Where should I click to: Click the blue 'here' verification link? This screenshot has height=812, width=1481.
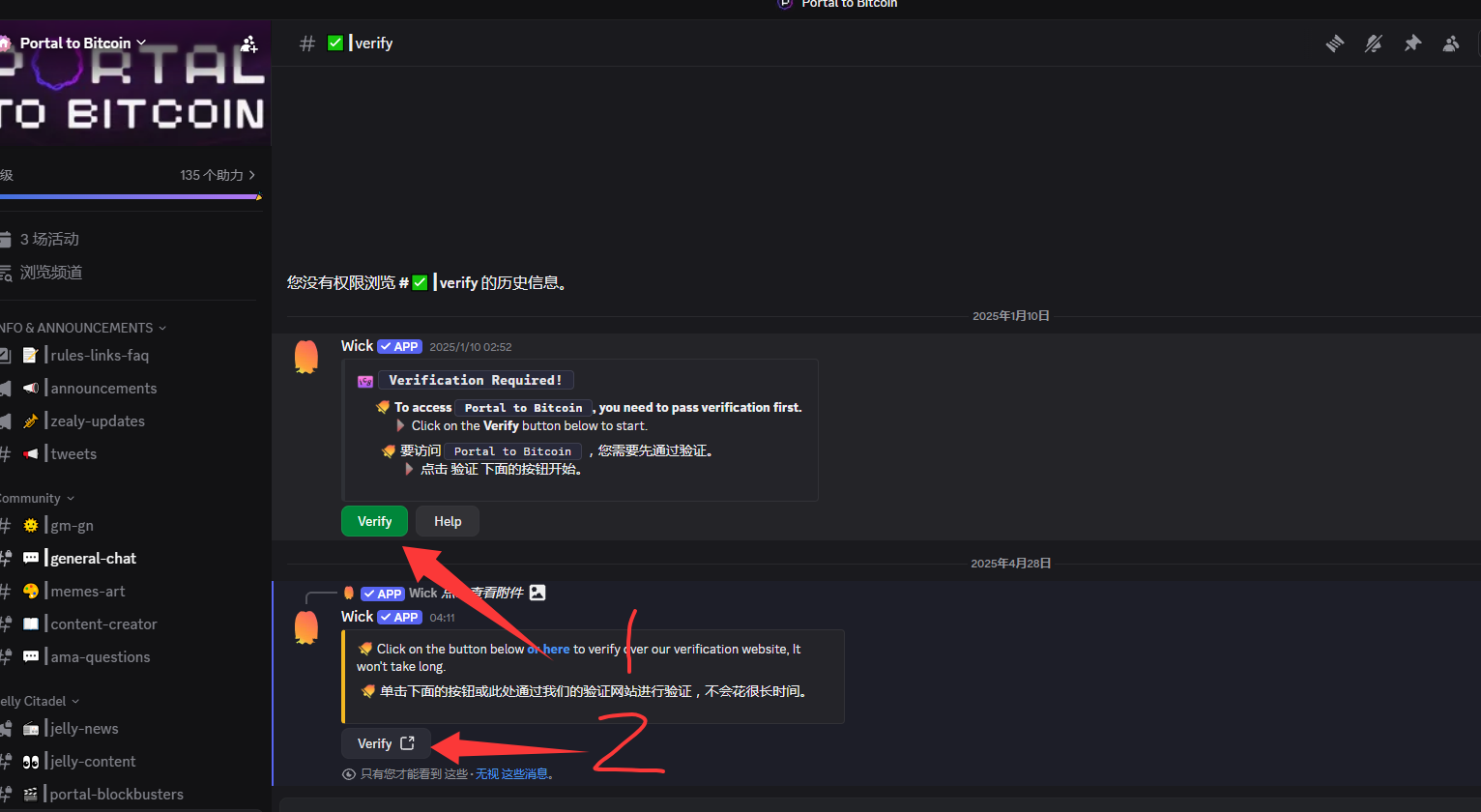tap(556, 649)
